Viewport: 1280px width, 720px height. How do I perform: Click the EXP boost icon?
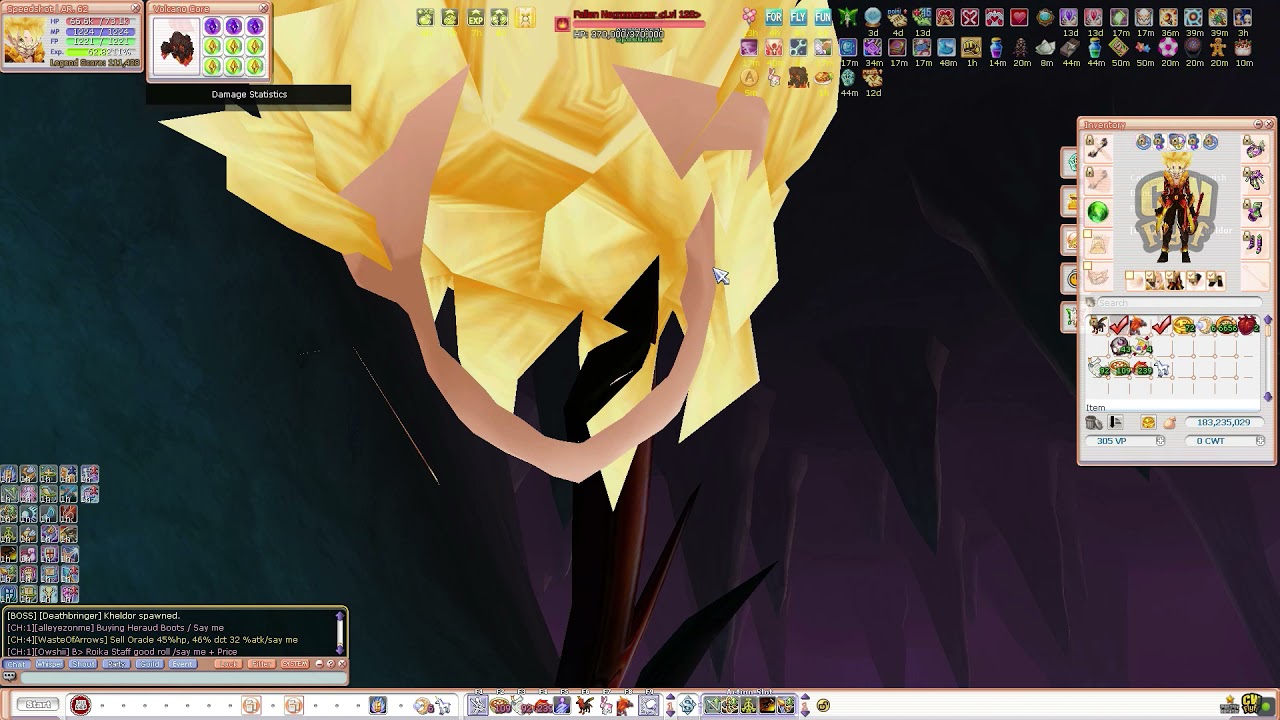[475, 17]
